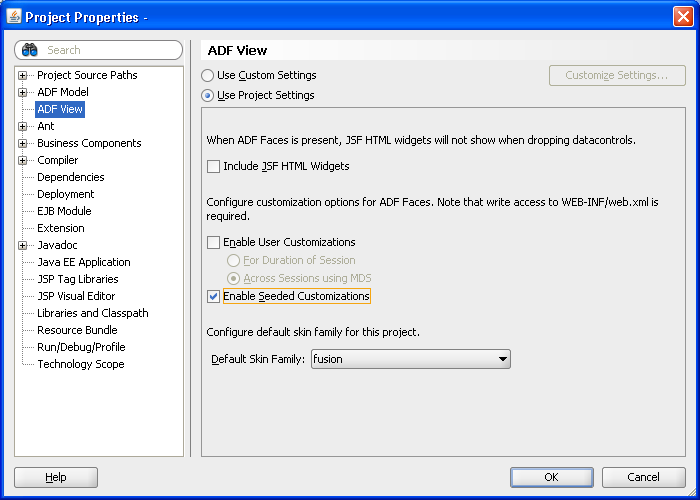Select Deployment category
700x500 pixels.
66,194
